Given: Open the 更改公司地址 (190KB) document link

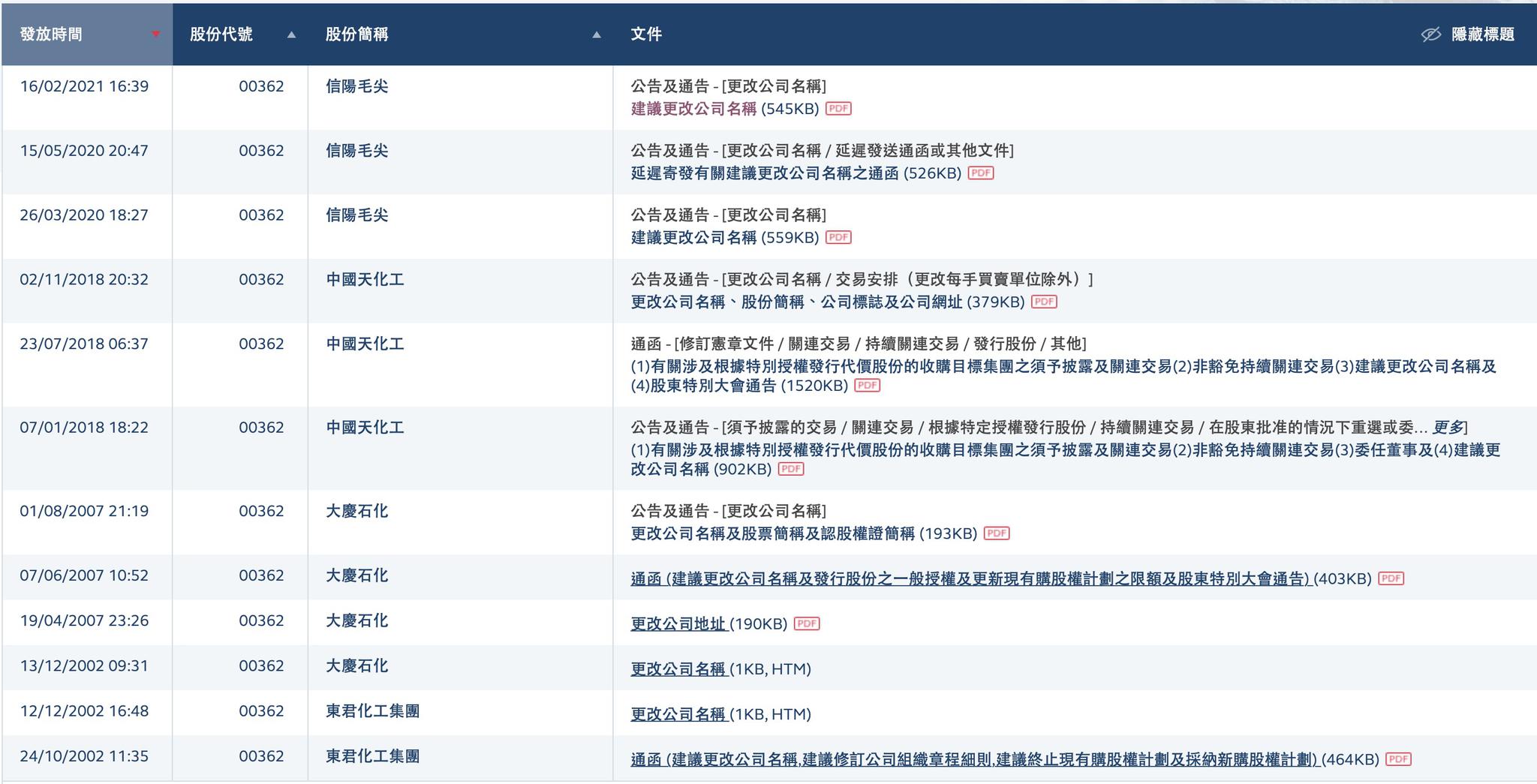Looking at the screenshot, I should coord(678,623).
